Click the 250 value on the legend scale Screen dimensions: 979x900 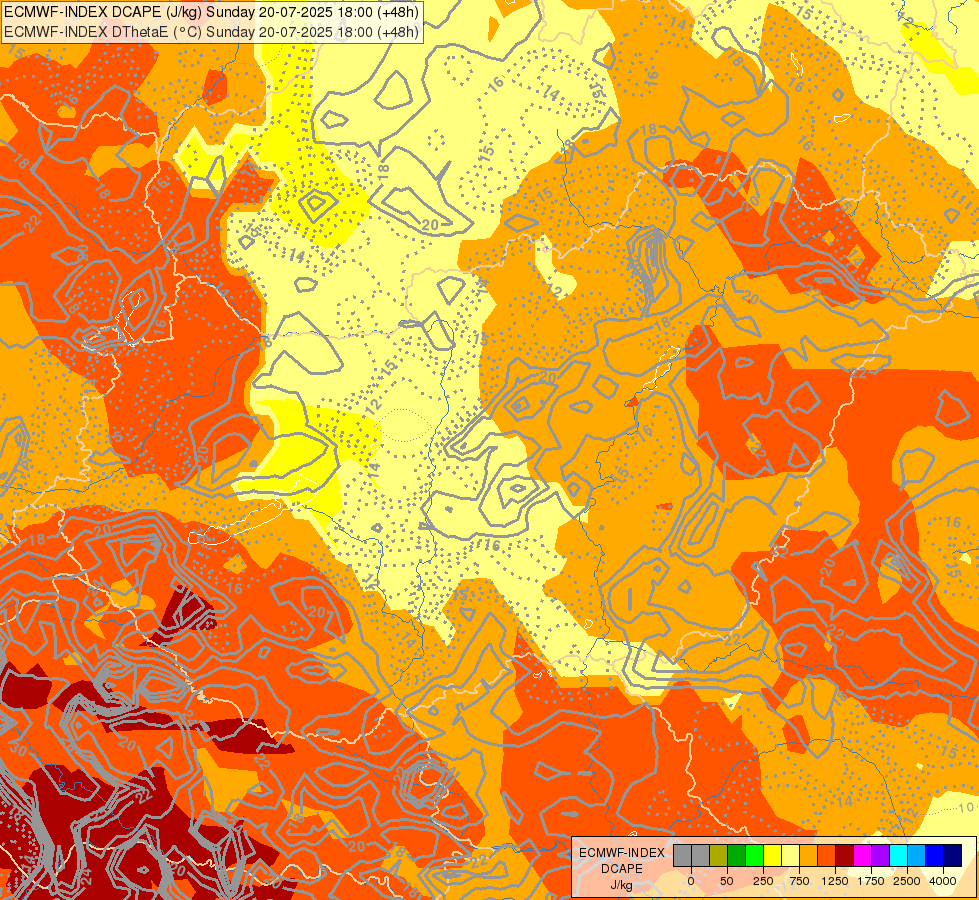tap(763, 881)
